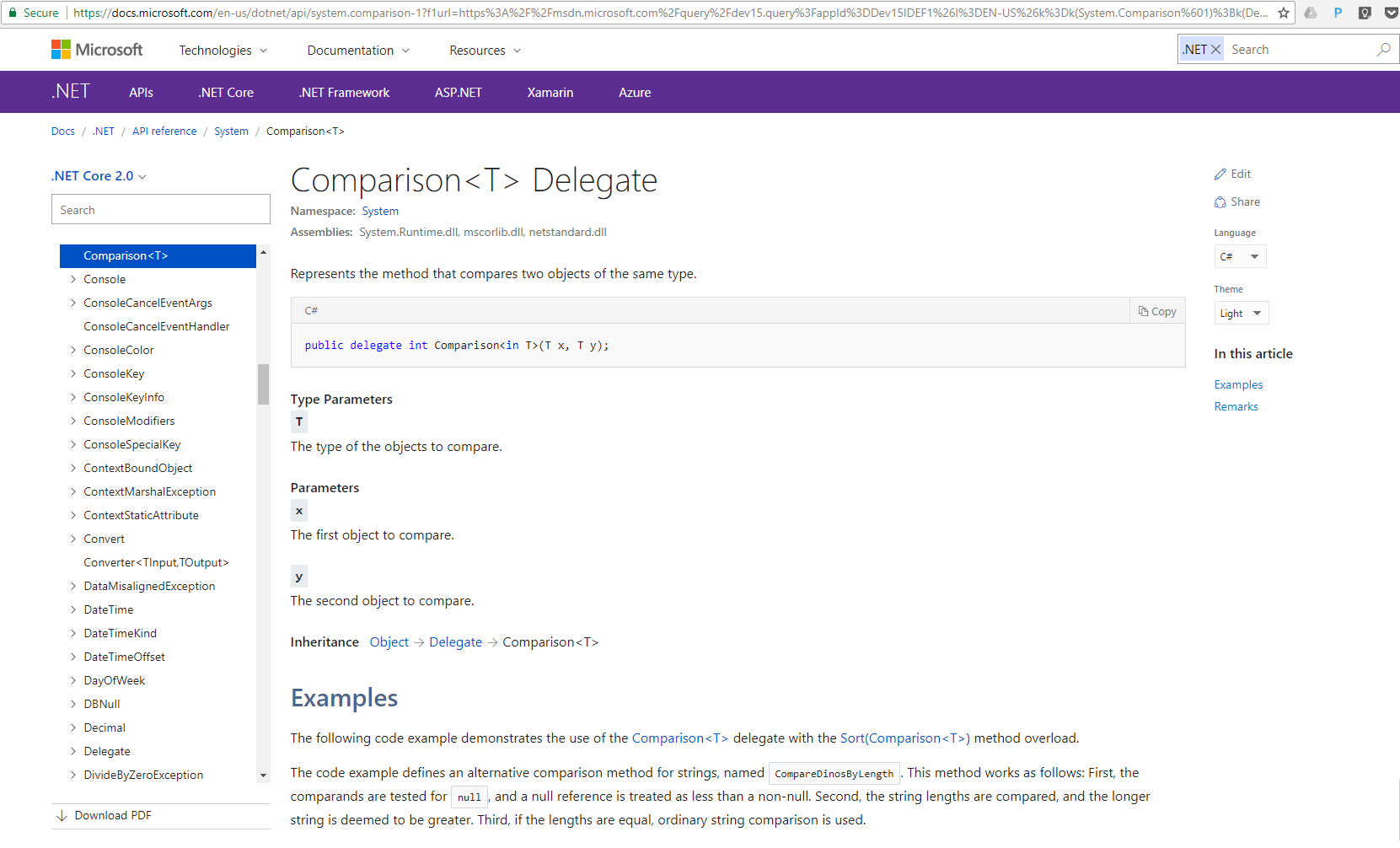
Task: Open sharing options via the Share icon
Action: [1220, 201]
